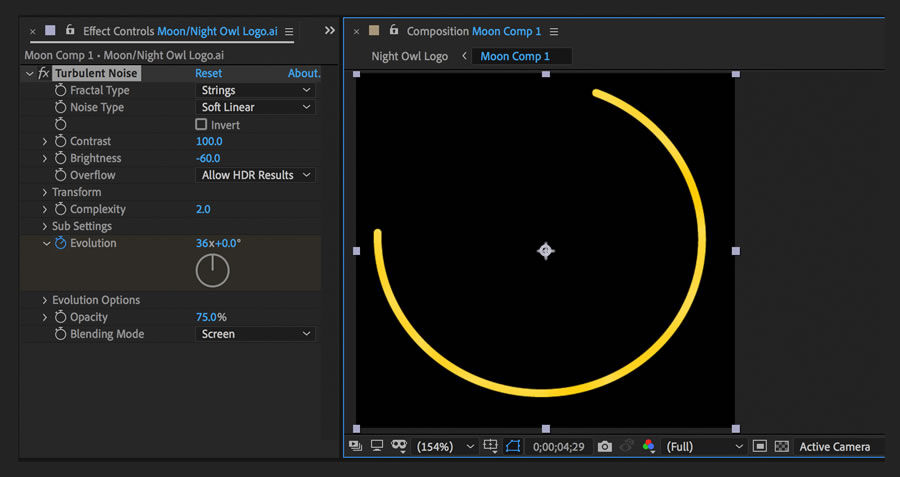The height and width of the screenshot is (477, 900).
Task: Take a snapshot with camera icon
Action: pos(604,447)
